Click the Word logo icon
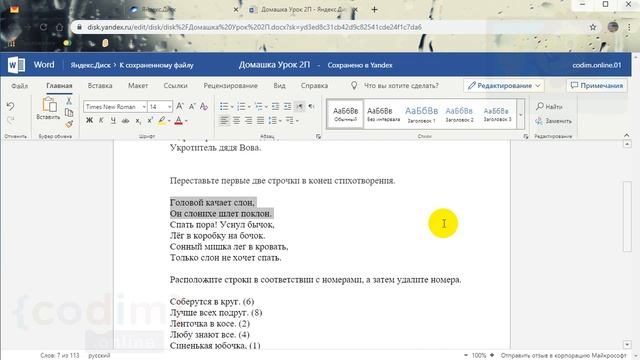 click(x=17, y=65)
